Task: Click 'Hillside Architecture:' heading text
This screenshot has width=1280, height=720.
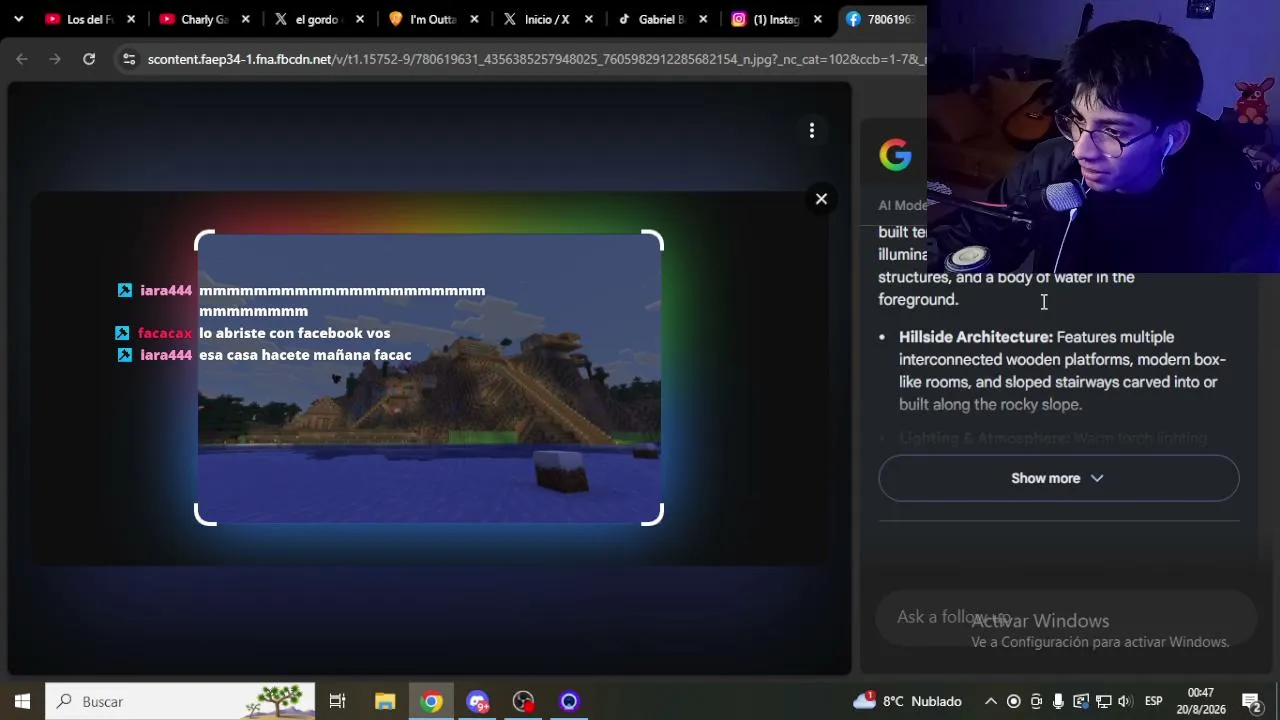Action: click(x=976, y=337)
